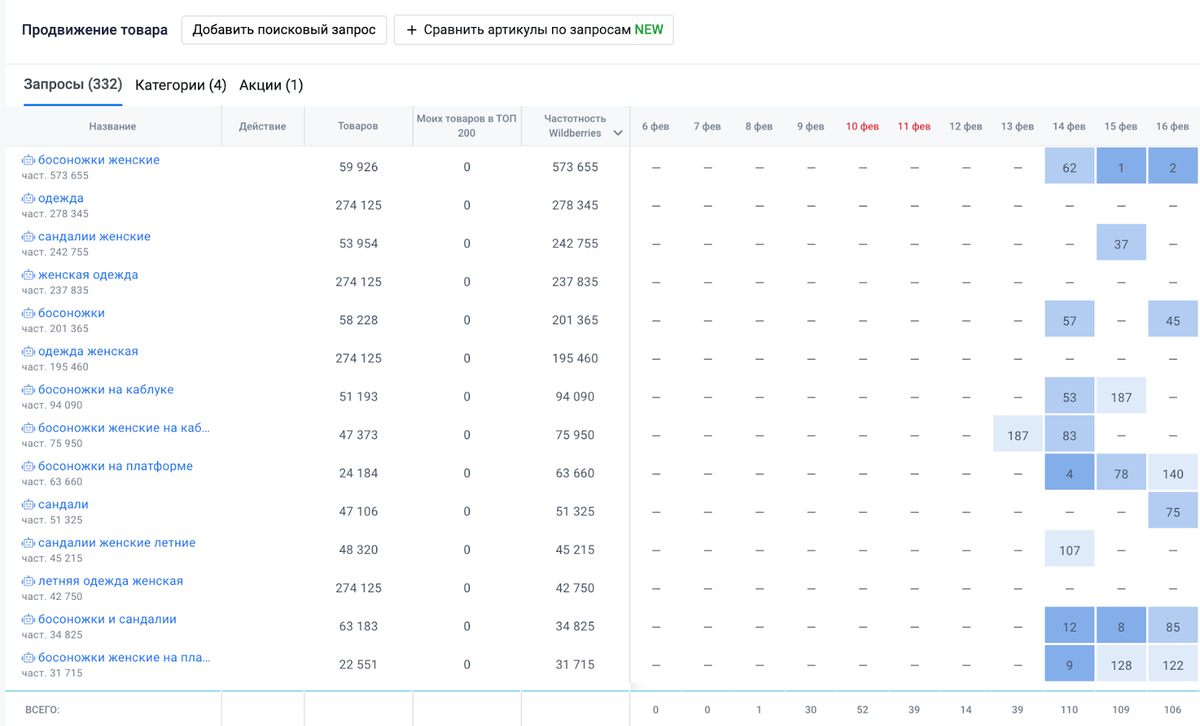1200x726 pixels.
Task: Select position cell 1 on 15 фев
Action: click(x=1121, y=167)
